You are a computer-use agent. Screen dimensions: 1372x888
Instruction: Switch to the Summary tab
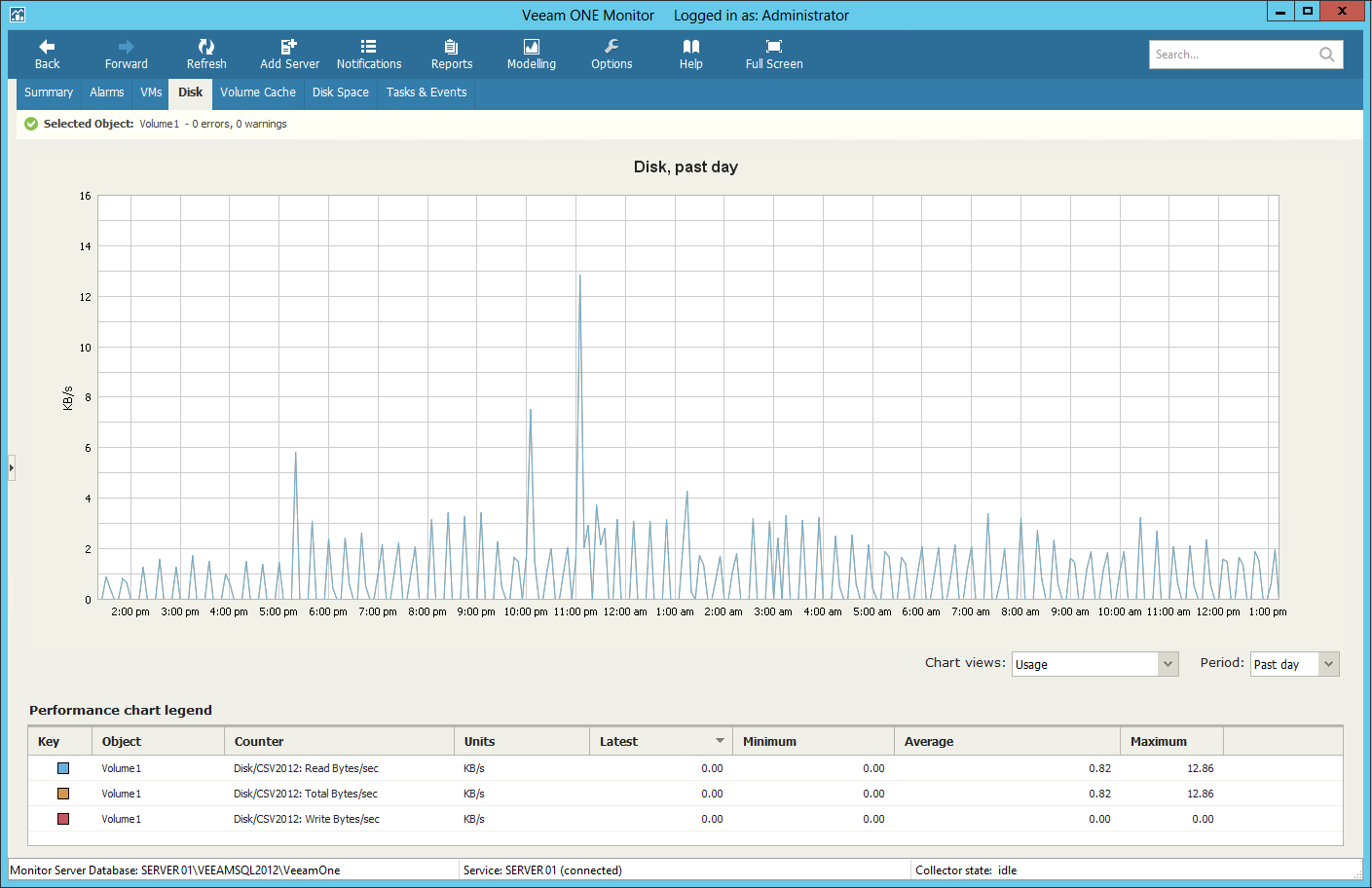point(49,92)
